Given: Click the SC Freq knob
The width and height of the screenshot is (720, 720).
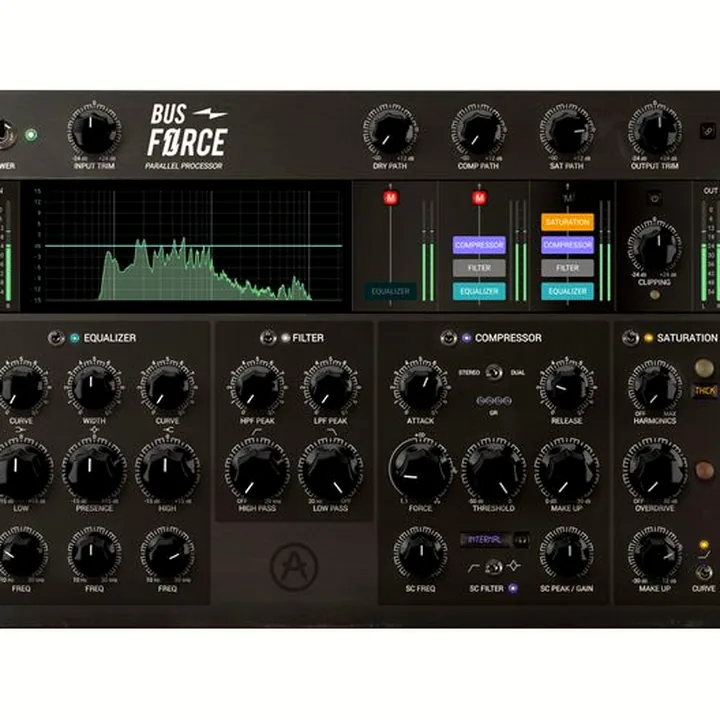Looking at the screenshot, I should 420,553.
